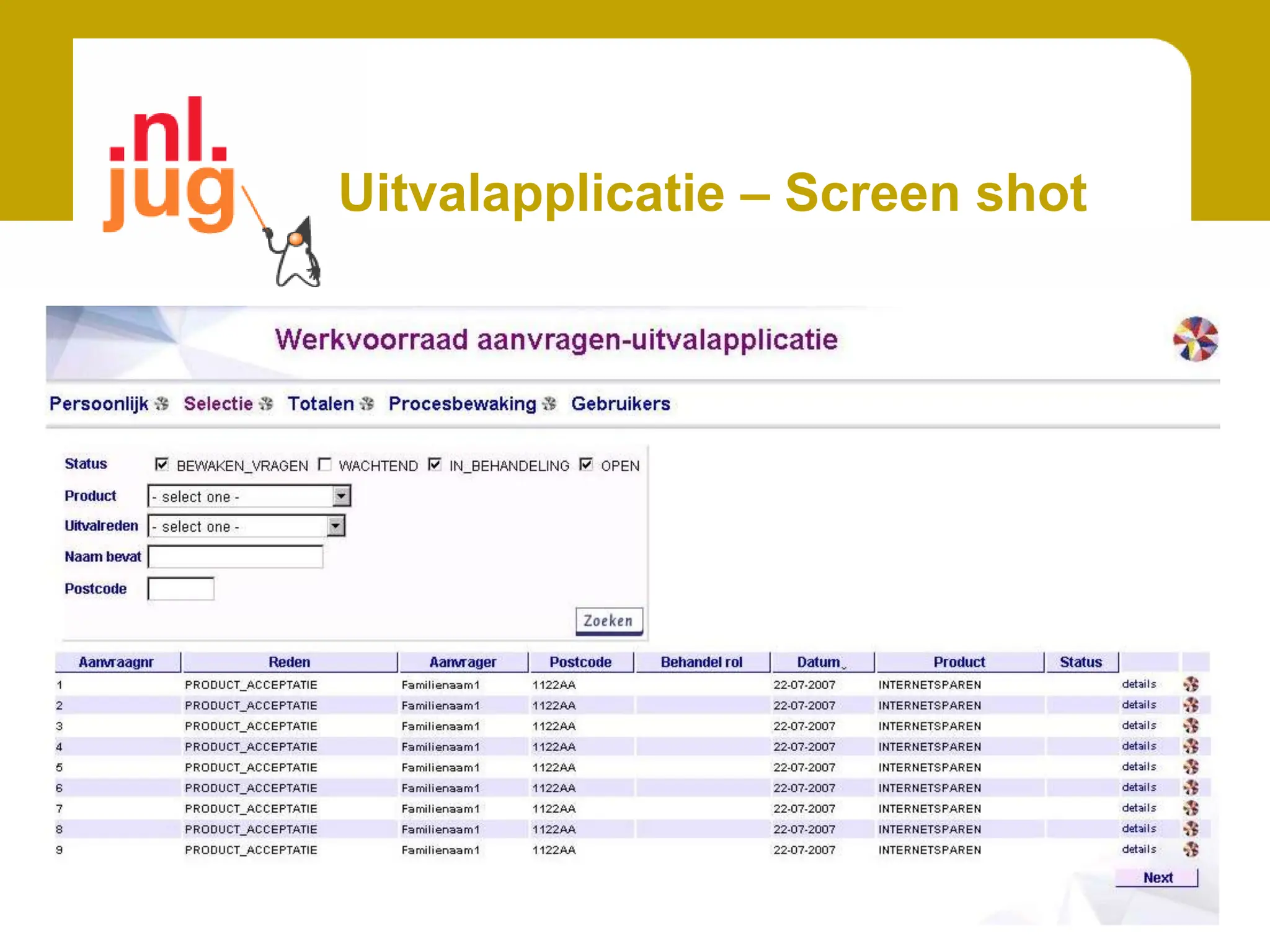Click the pinwheel icon beside Procesbewaking
This screenshot has height=952, width=1270.
coord(549,404)
